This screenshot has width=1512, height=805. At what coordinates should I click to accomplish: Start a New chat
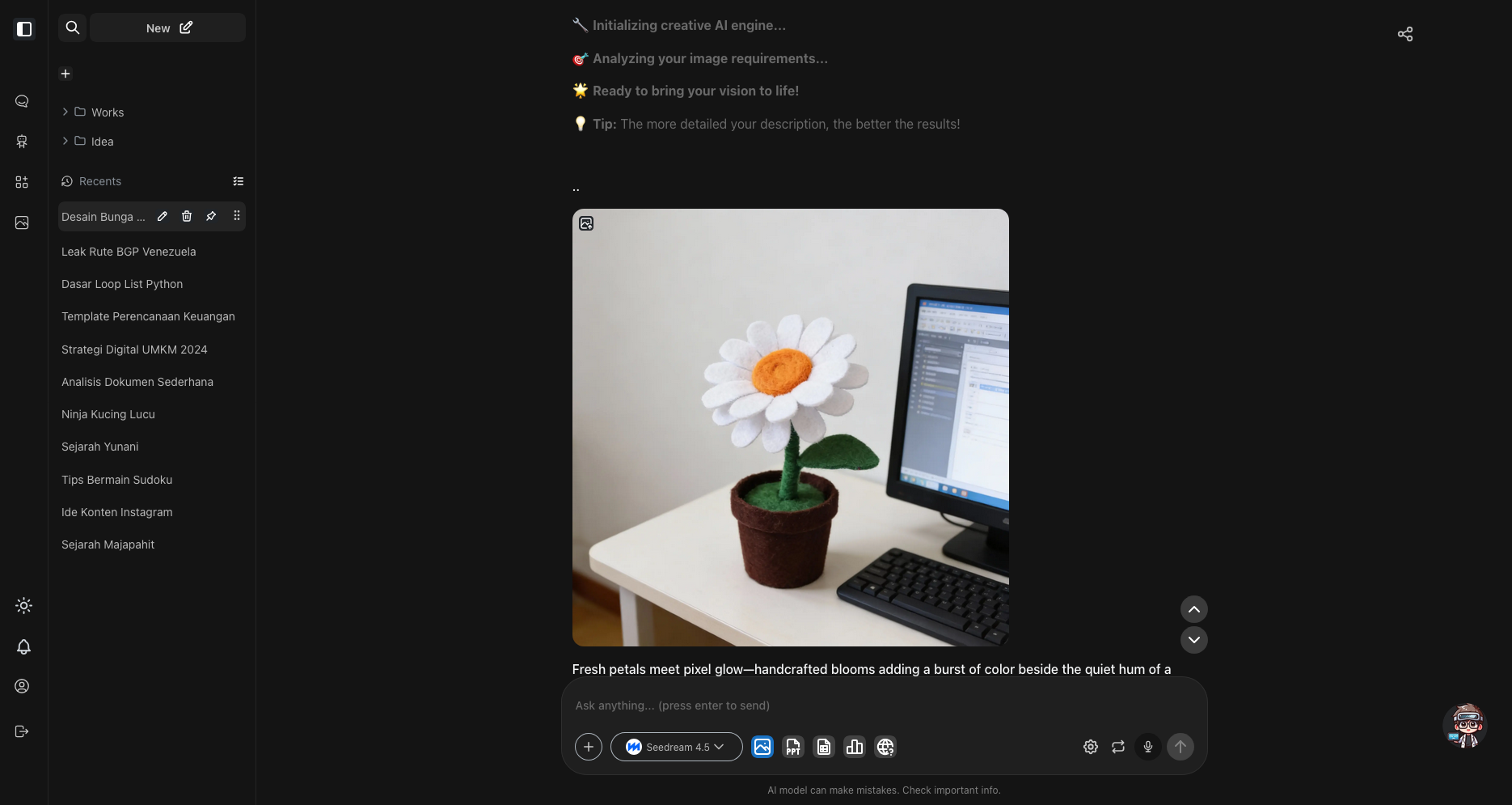pyautogui.click(x=168, y=28)
